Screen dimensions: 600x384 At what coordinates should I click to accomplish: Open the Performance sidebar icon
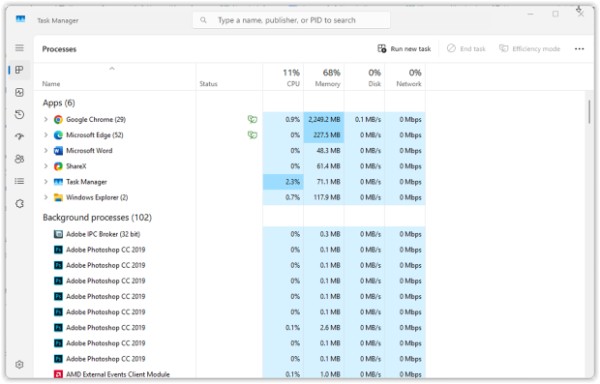click(x=20, y=92)
